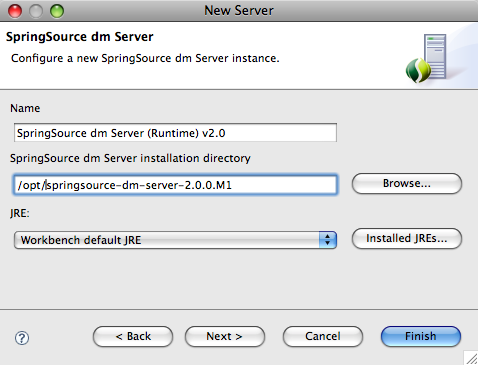Click the New Server title bar text

pyautogui.click(x=239, y=11)
